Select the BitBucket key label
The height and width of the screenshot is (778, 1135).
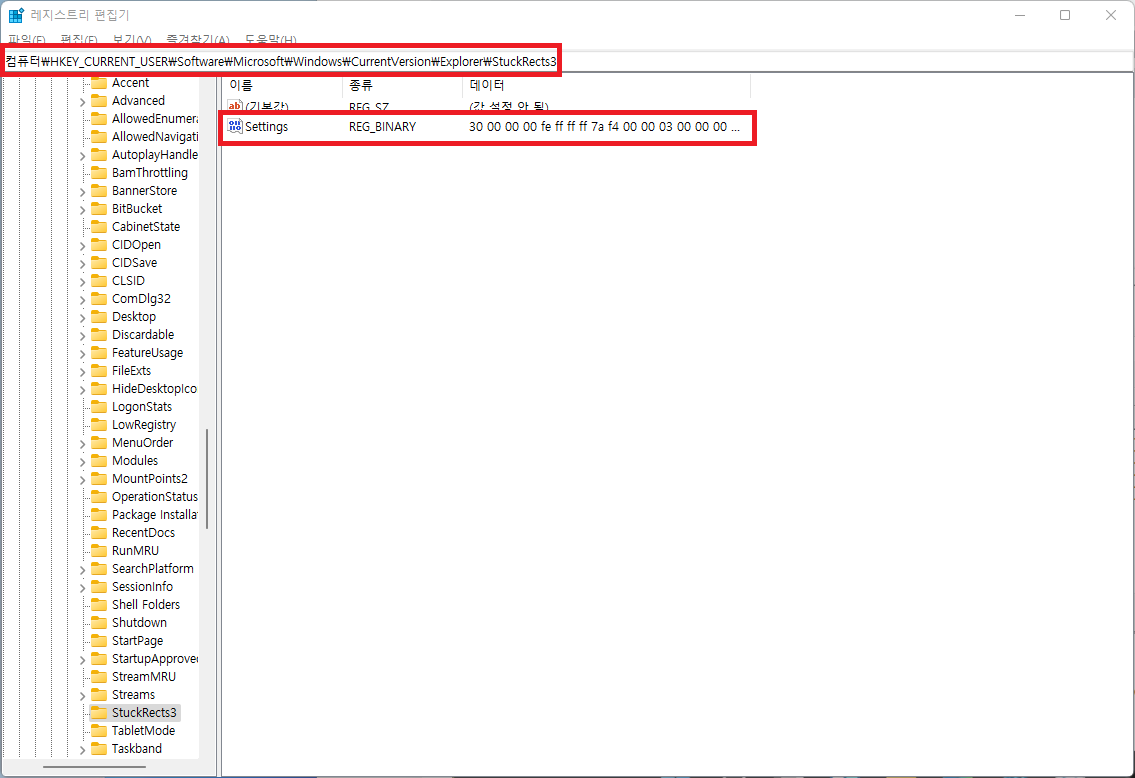pyautogui.click(x=137, y=208)
